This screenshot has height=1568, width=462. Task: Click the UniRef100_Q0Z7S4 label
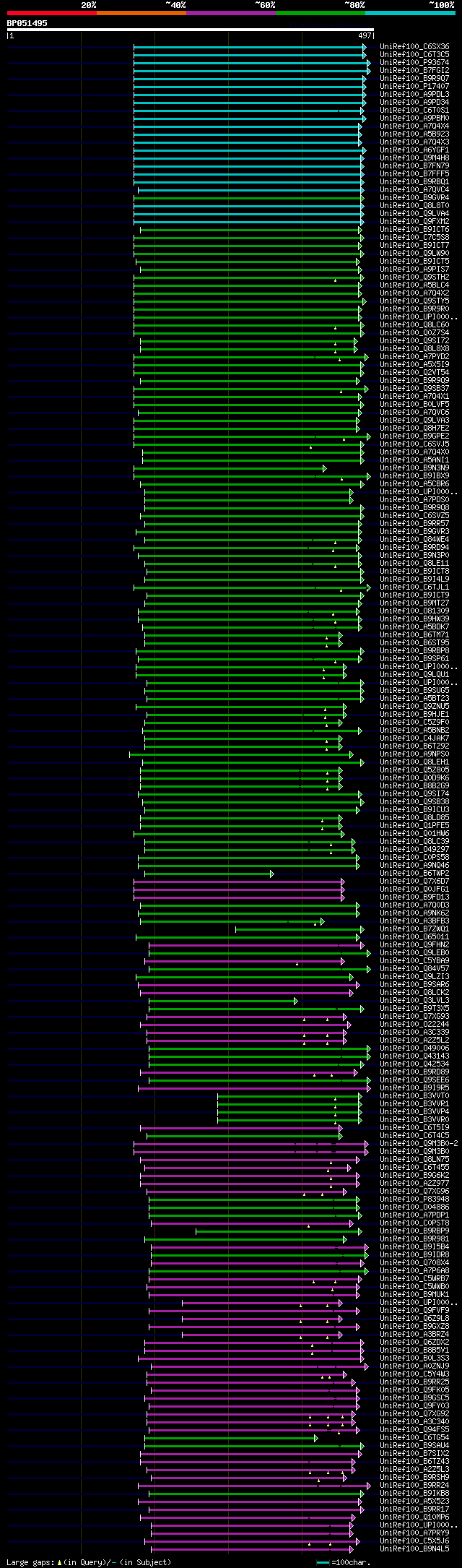(x=414, y=333)
